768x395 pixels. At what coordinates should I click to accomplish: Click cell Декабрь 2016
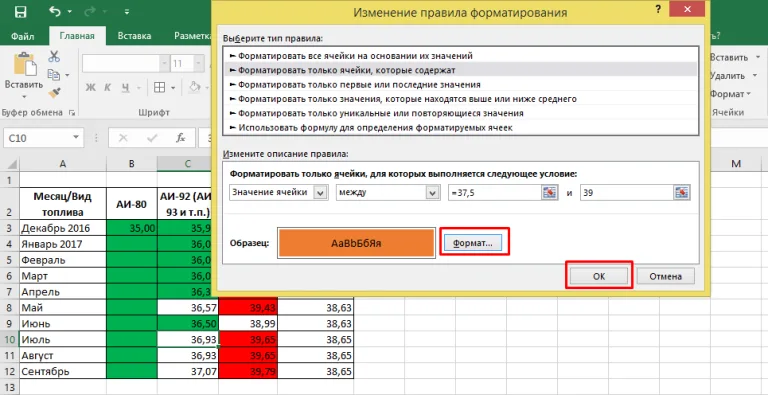click(63, 228)
